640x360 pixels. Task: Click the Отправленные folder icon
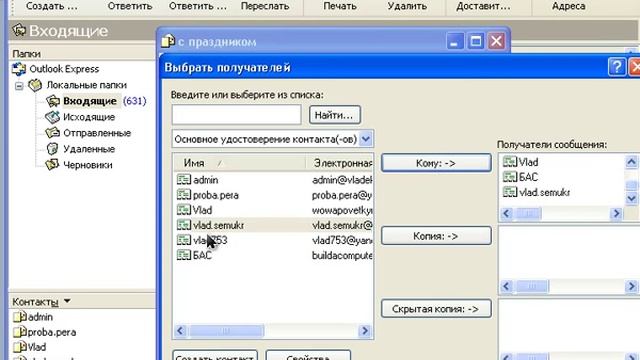[x=53, y=133]
